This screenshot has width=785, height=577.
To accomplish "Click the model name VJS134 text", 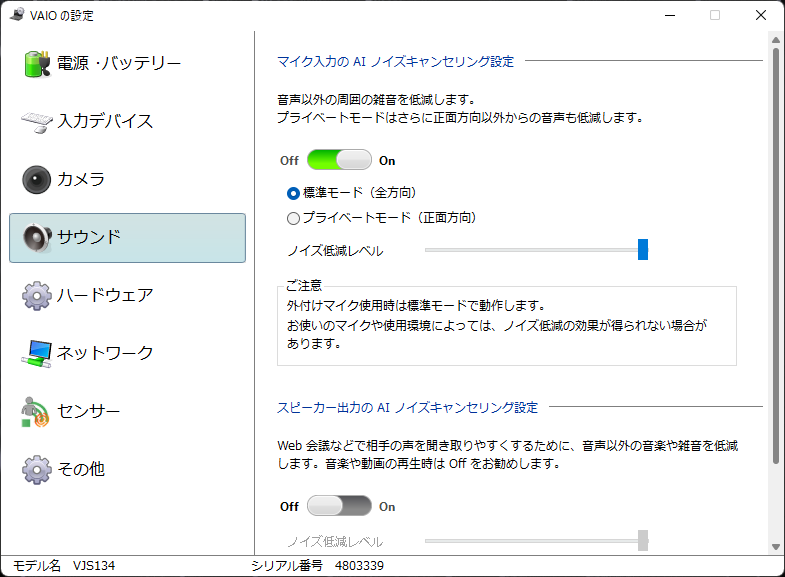I will point(94,566).
